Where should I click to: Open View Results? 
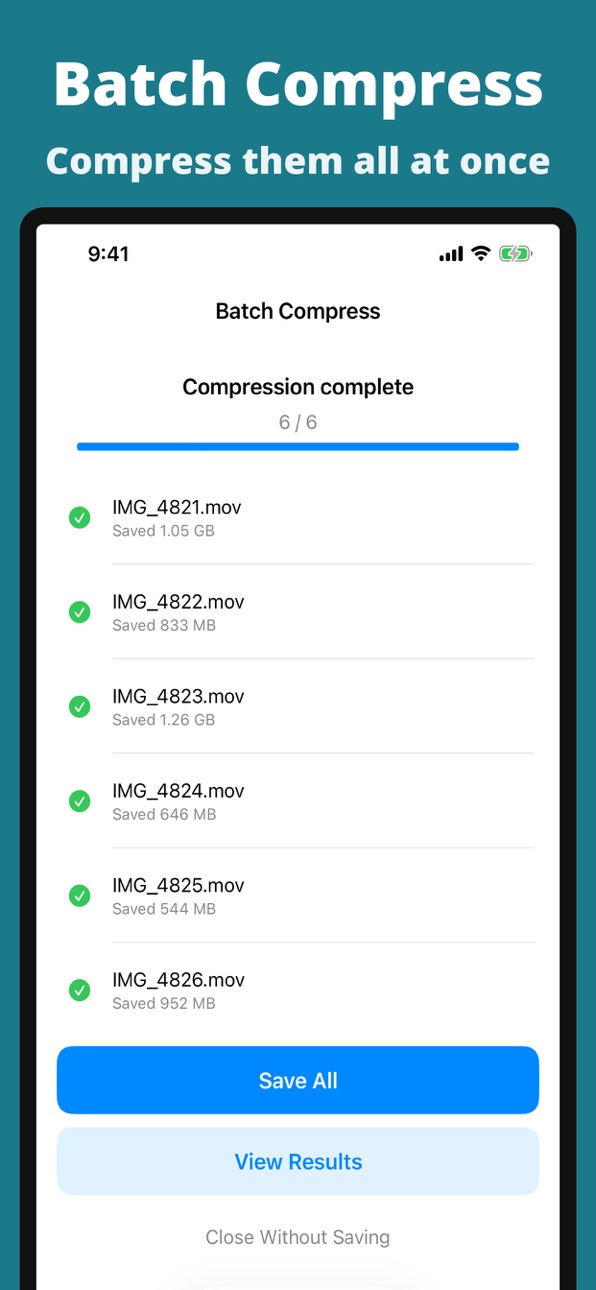point(298,1161)
